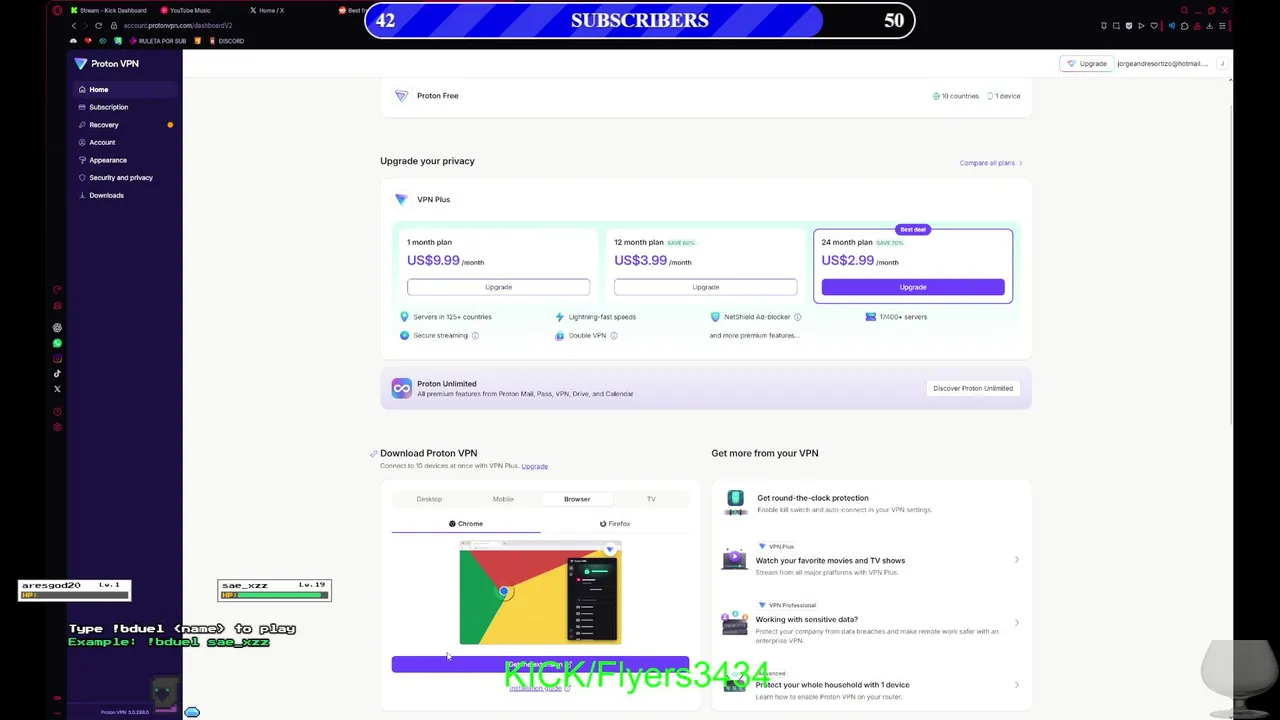Image resolution: width=1280 pixels, height=720 pixels.
Task: Open X from the Opera sidebar
Action: [x=57, y=389]
